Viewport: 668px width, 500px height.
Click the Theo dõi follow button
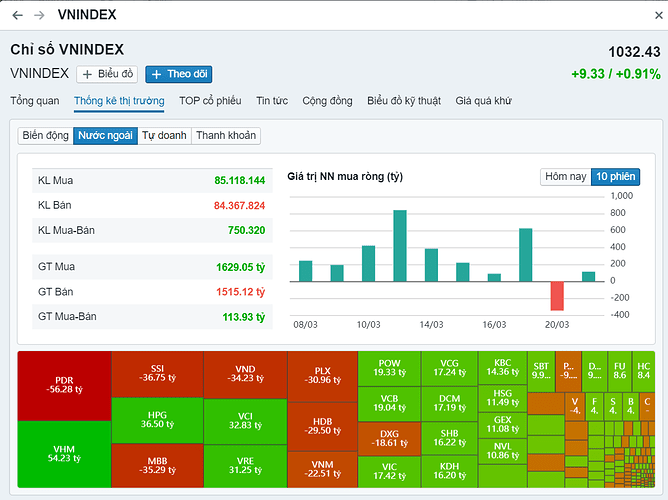pos(178,74)
